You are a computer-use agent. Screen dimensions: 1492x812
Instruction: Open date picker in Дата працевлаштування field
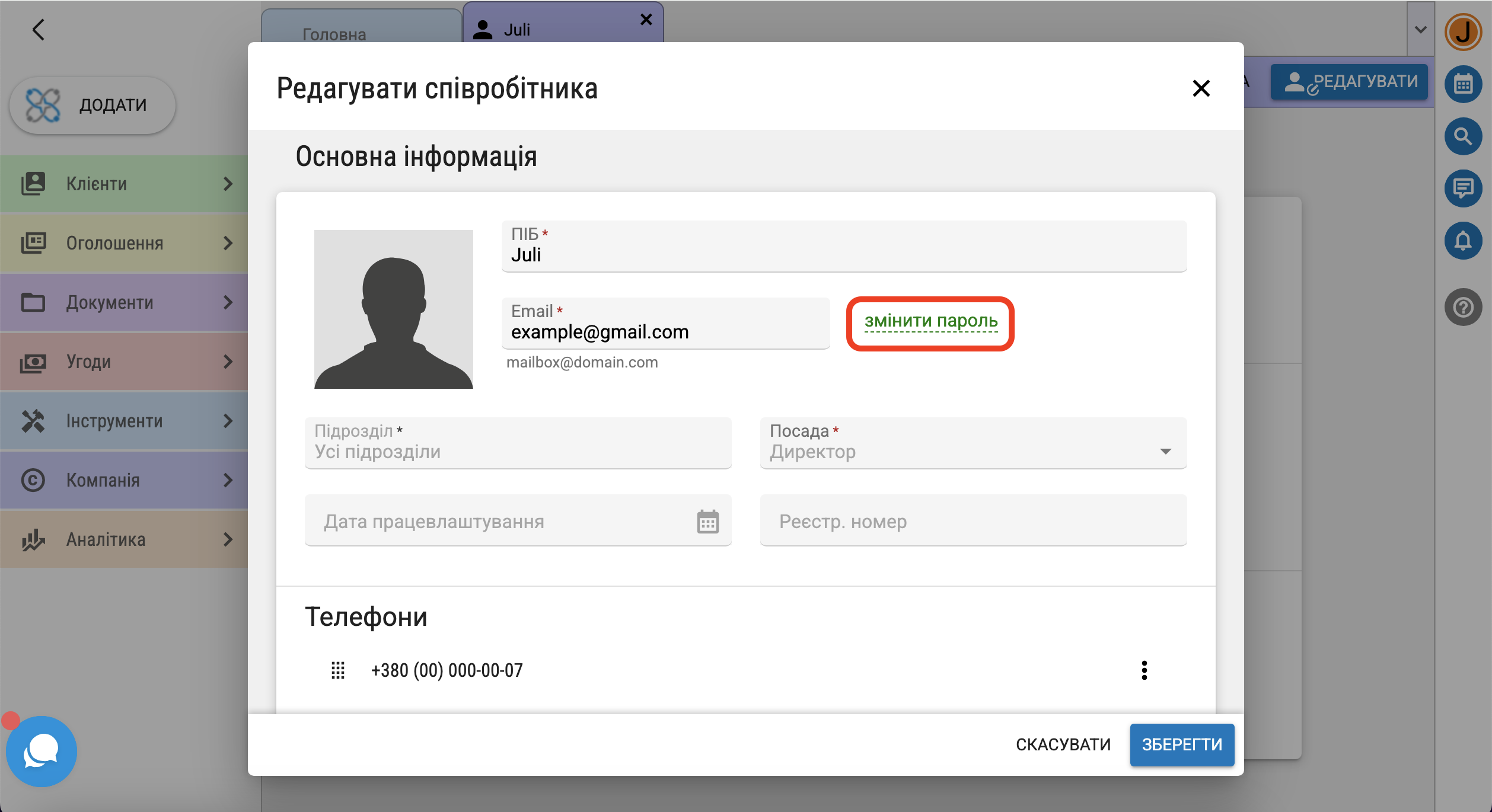[x=707, y=522]
